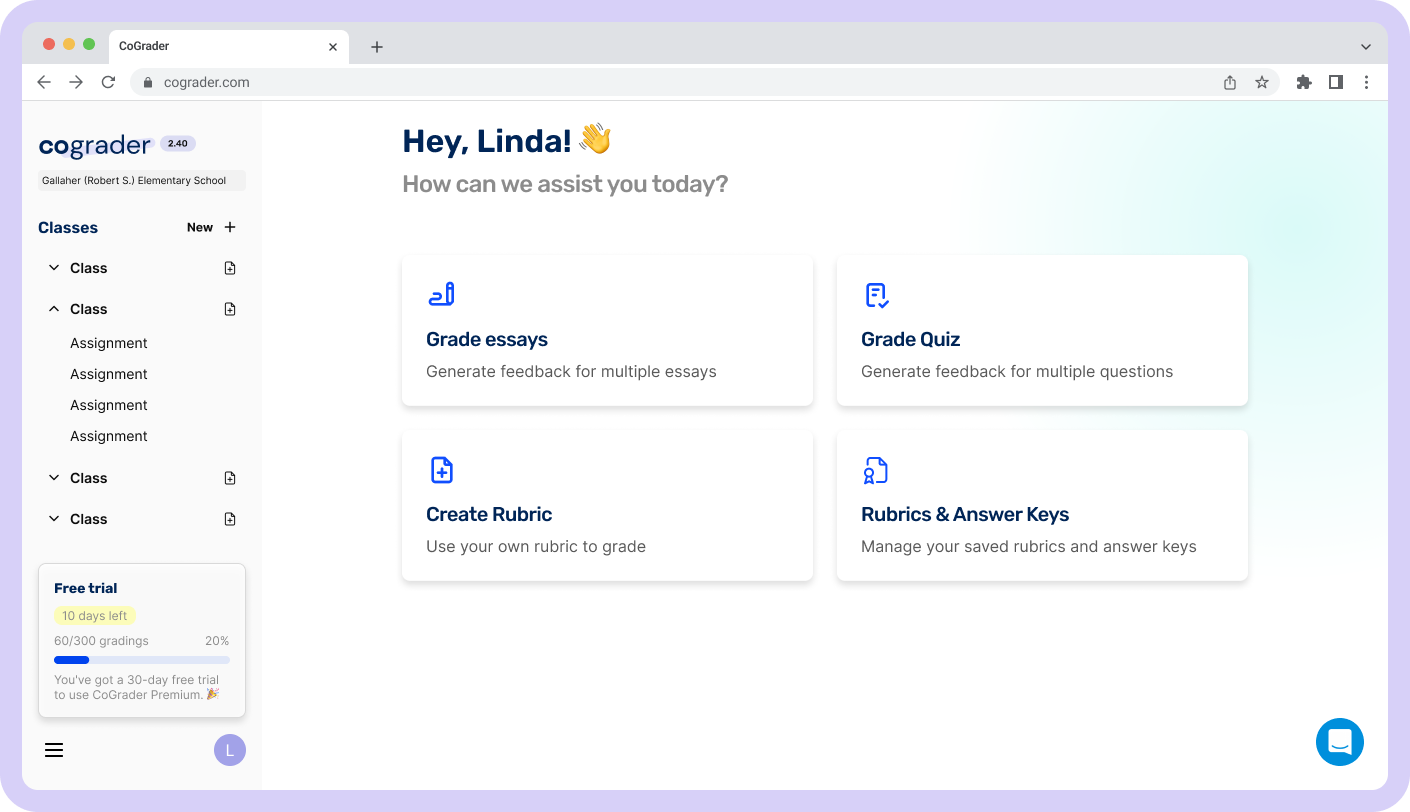
Task: Click the Linda profile avatar
Action: coord(229,750)
